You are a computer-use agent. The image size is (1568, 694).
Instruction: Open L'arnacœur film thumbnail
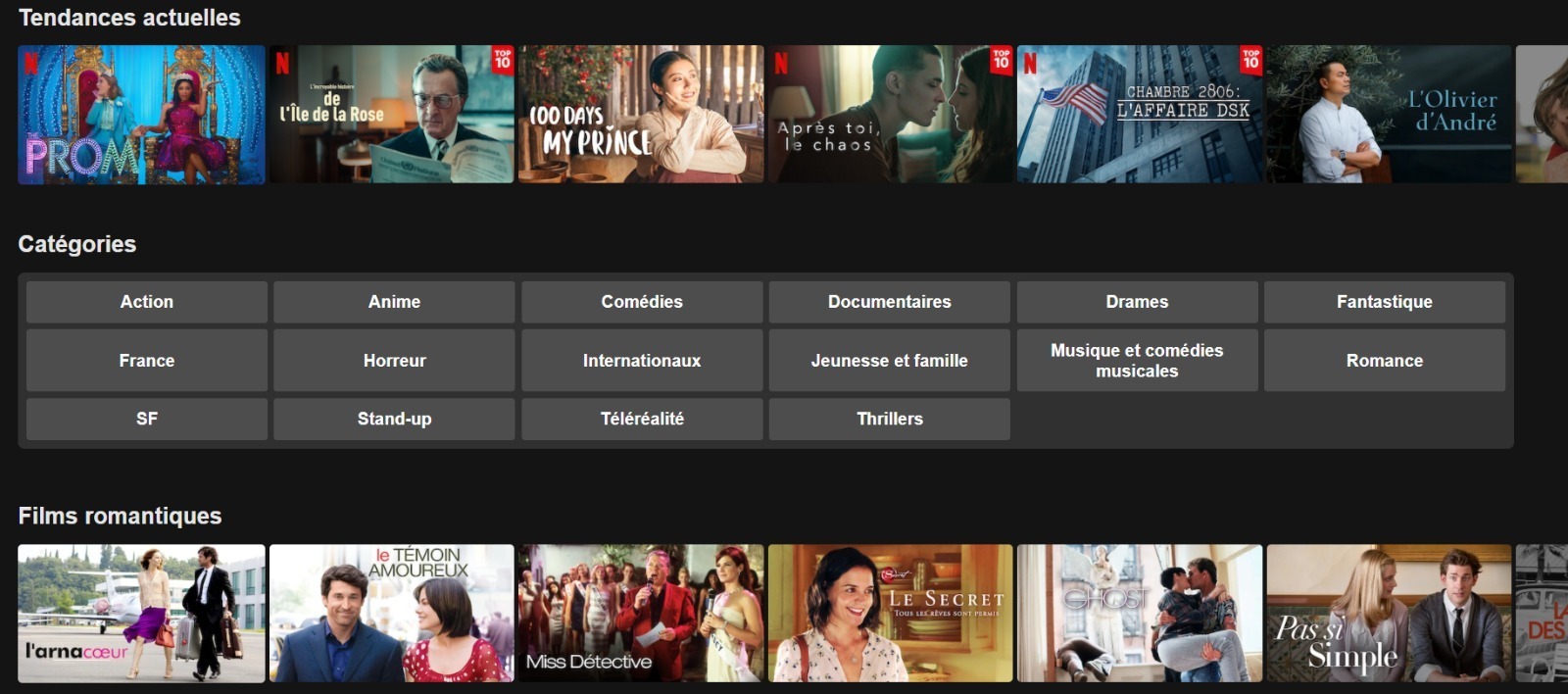[x=141, y=614]
